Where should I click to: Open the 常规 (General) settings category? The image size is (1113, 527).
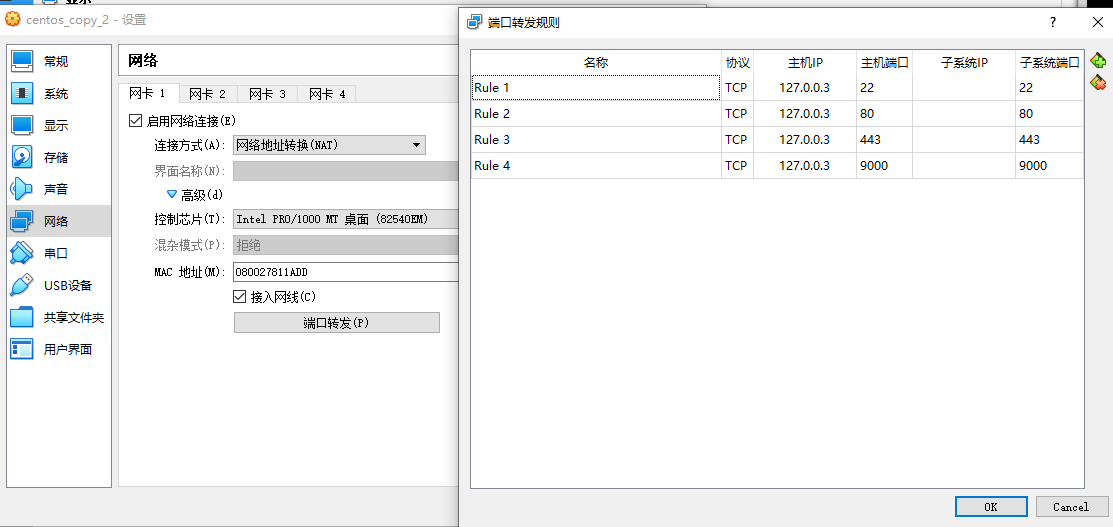[x=56, y=62]
